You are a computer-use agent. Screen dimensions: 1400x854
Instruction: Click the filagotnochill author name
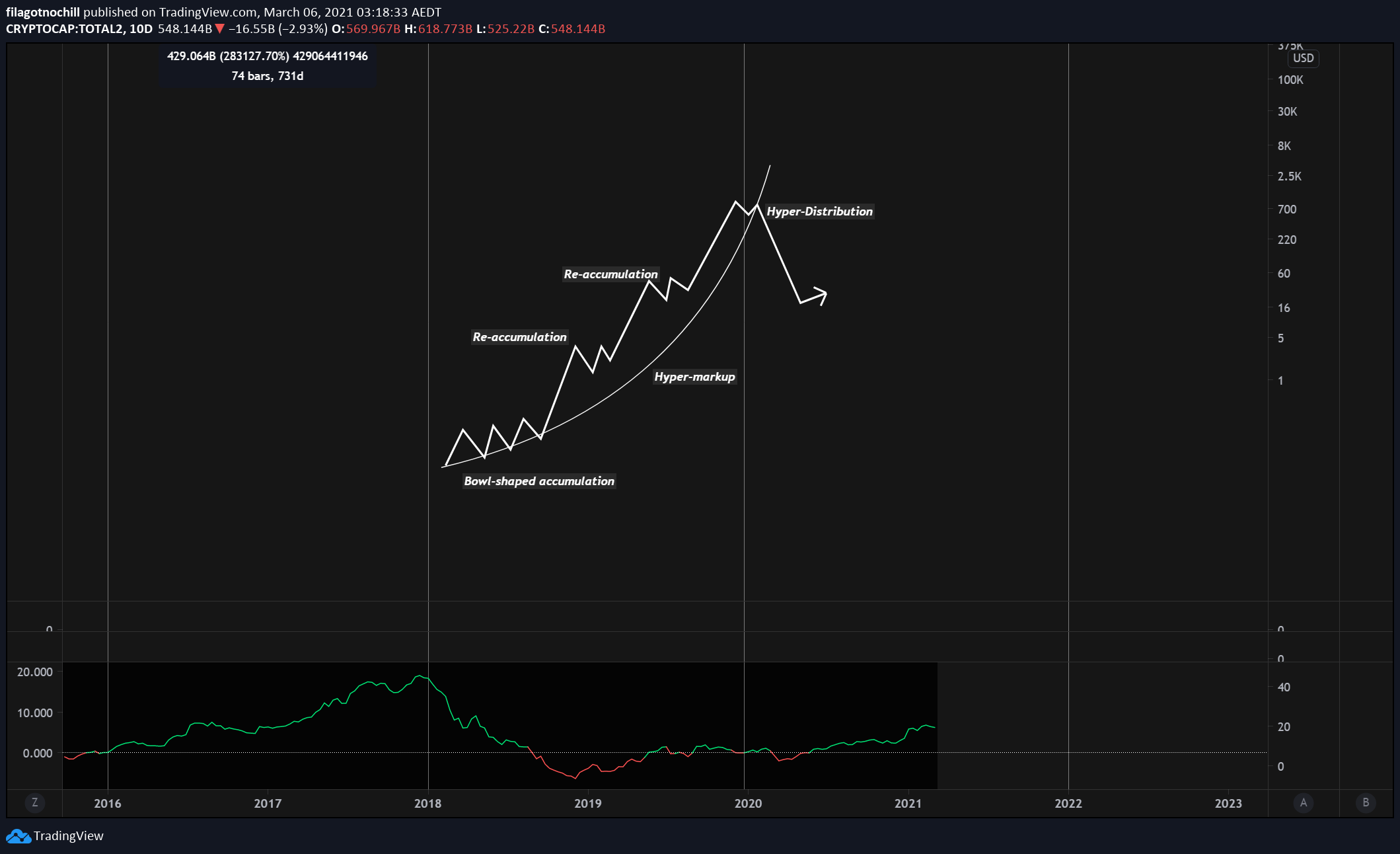coord(43,12)
